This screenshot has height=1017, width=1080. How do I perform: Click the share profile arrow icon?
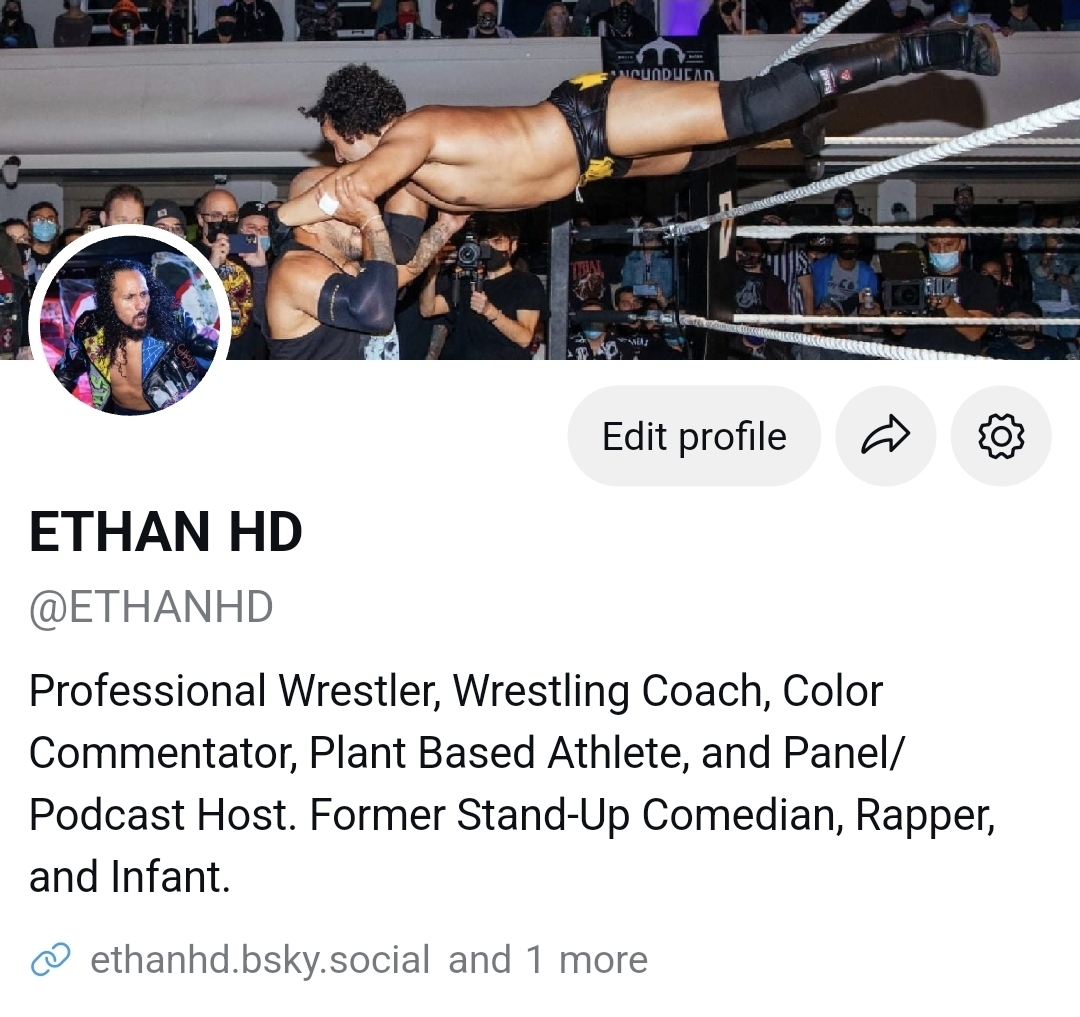885,436
